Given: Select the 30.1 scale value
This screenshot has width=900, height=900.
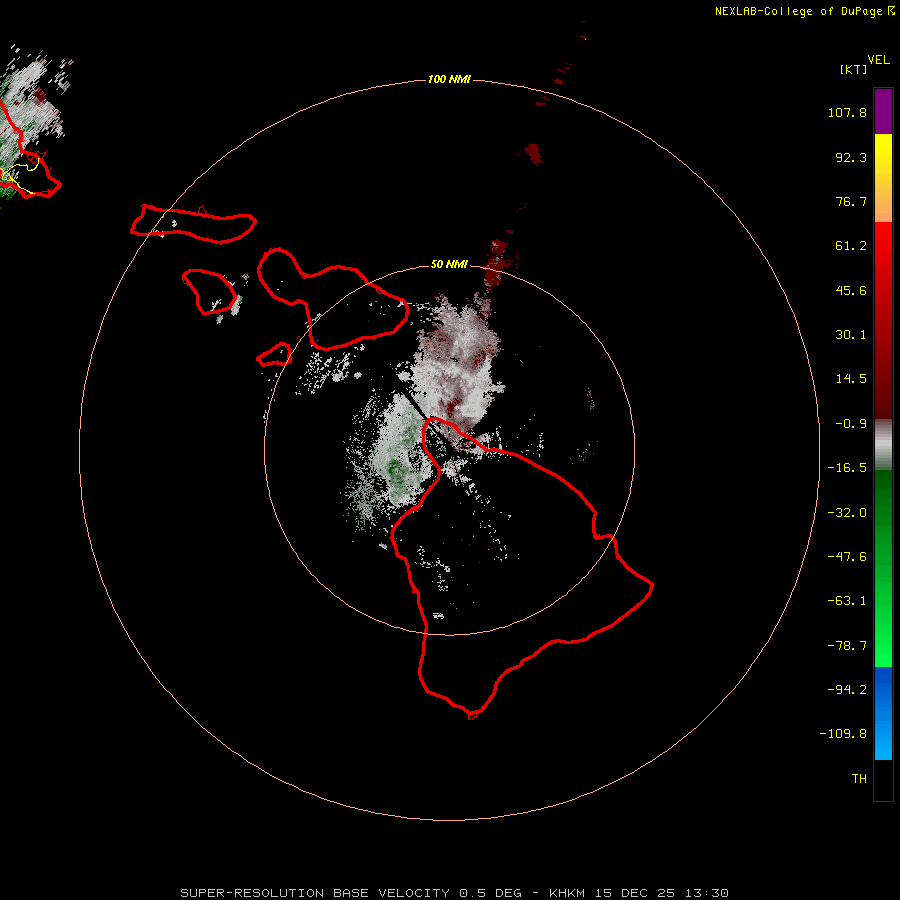Looking at the screenshot, I should (851, 335).
